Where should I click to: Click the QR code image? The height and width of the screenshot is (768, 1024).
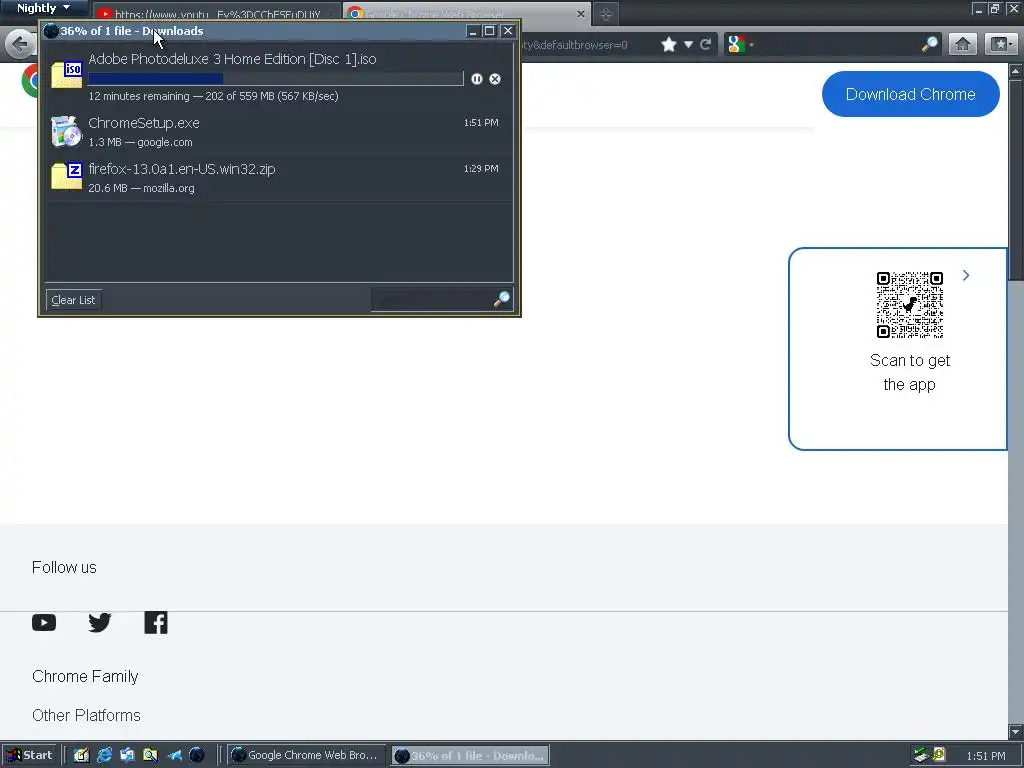(910, 304)
